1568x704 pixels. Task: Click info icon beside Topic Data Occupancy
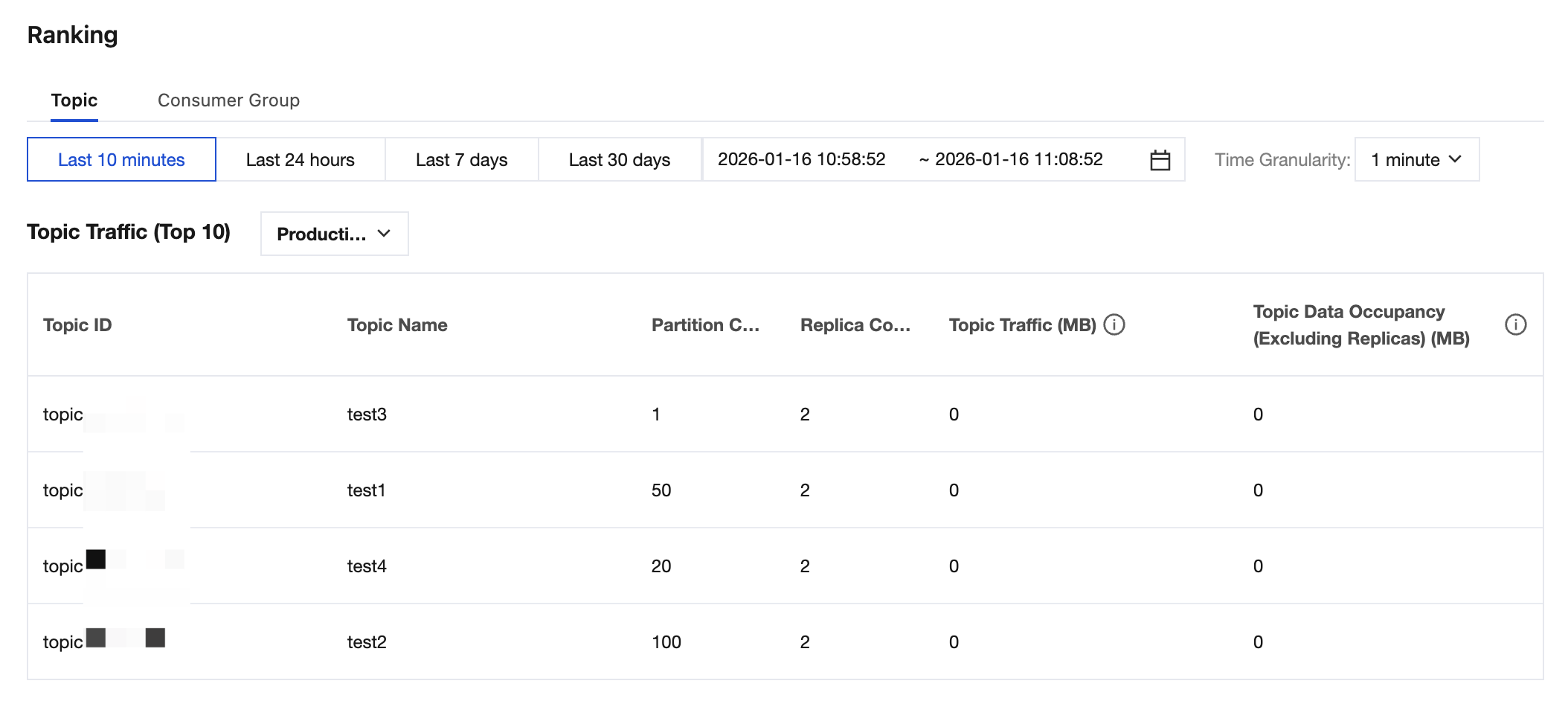(x=1515, y=324)
